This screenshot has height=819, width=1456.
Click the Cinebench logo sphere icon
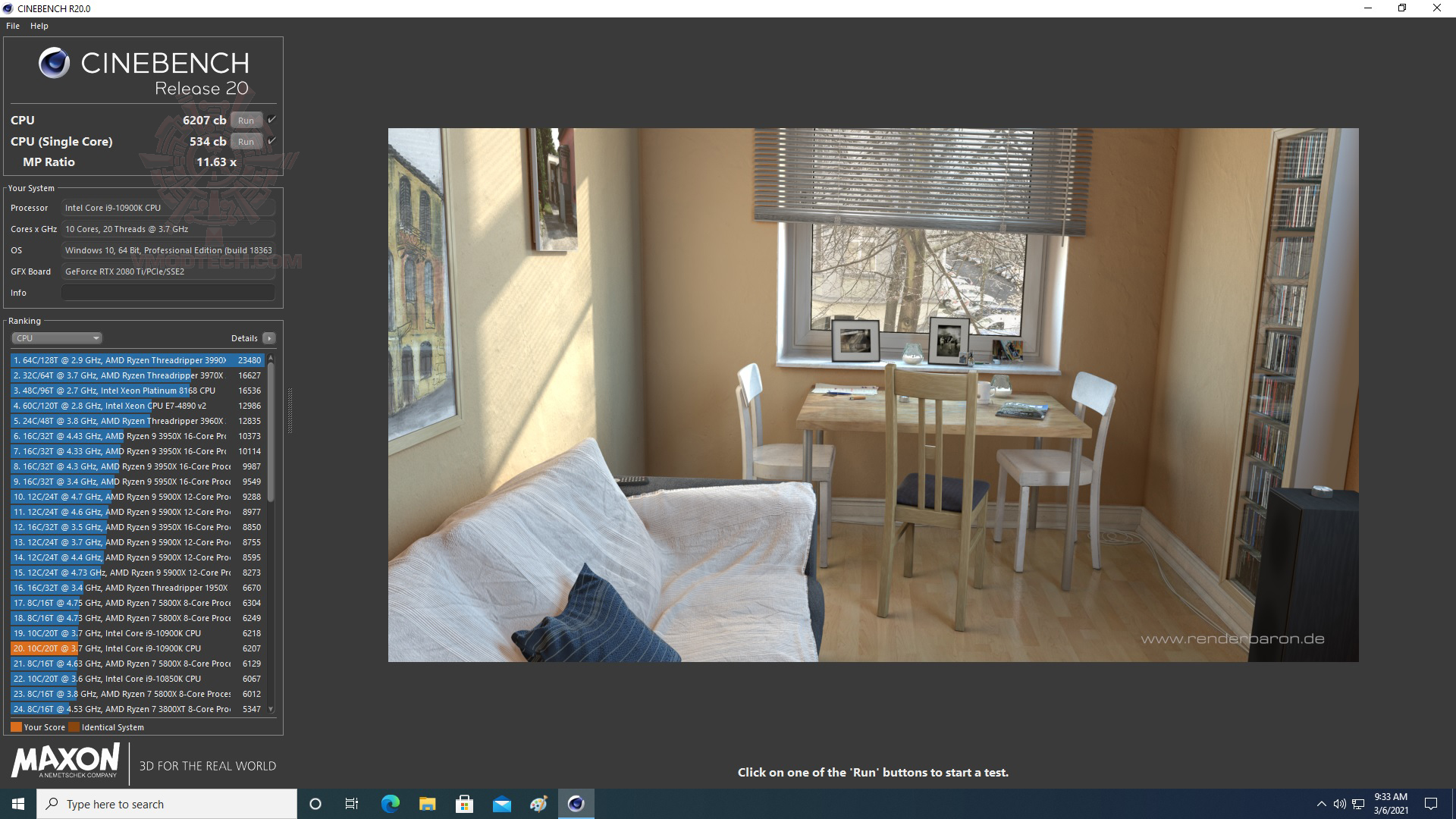coord(54,63)
